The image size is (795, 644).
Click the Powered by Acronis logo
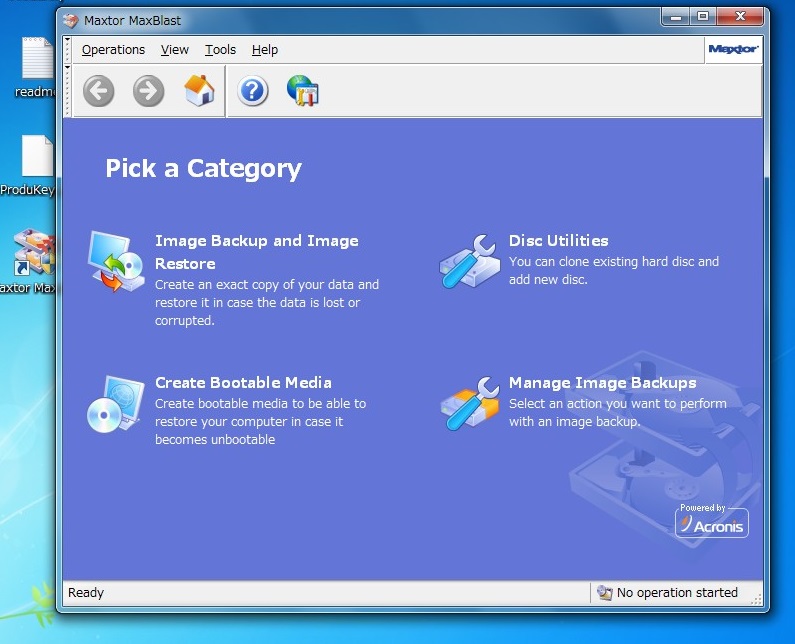tap(712, 520)
